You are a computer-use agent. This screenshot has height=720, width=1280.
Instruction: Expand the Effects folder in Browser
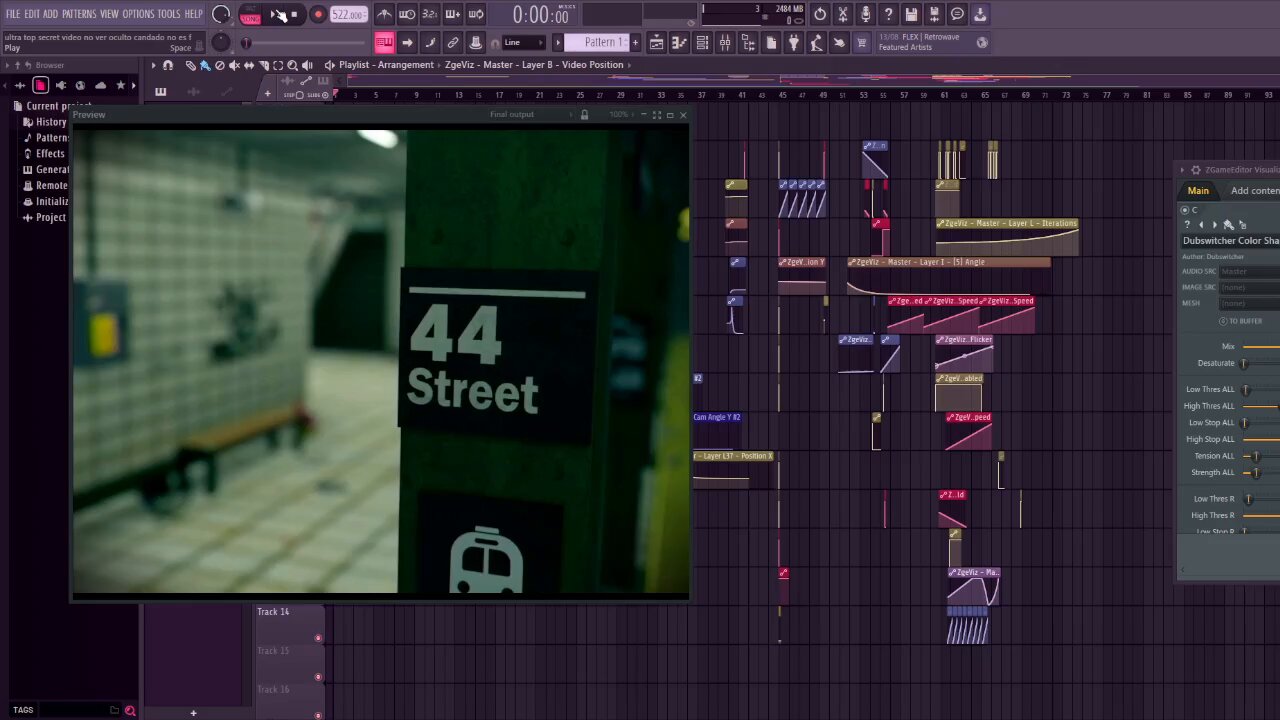(44, 154)
